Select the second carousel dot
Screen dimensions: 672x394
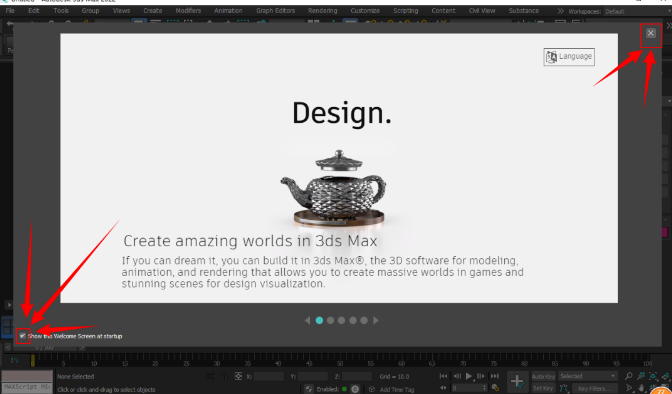tap(330, 320)
